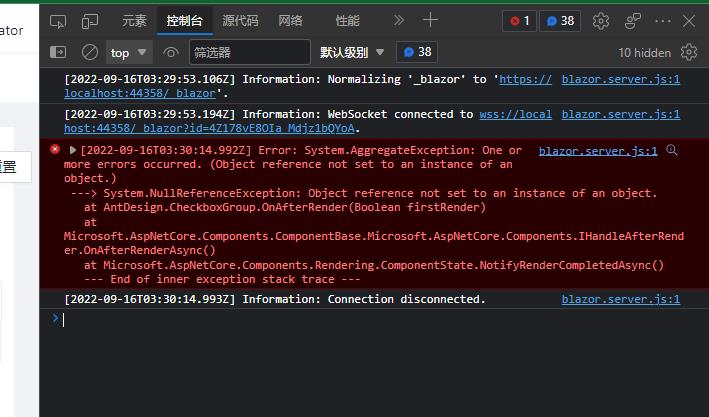Show more tabs with the chevron icon
This screenshot has width=709, height=417.
[x=398, y=20]
